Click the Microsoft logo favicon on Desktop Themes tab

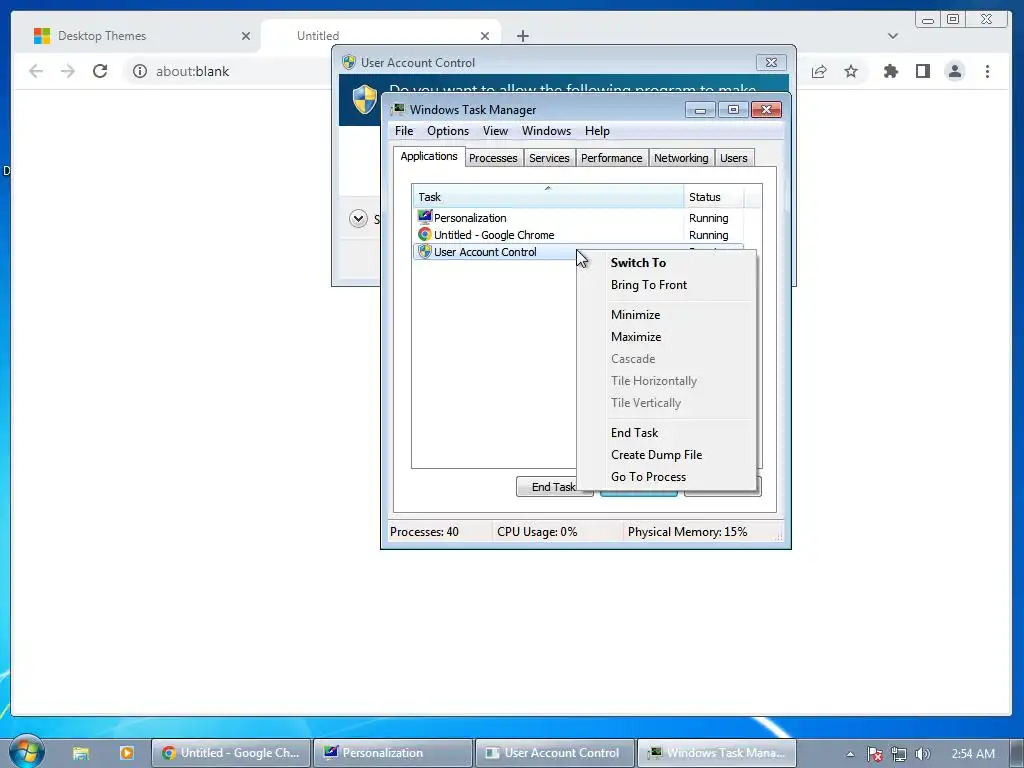pyautogui.click(x=42, y=36)
